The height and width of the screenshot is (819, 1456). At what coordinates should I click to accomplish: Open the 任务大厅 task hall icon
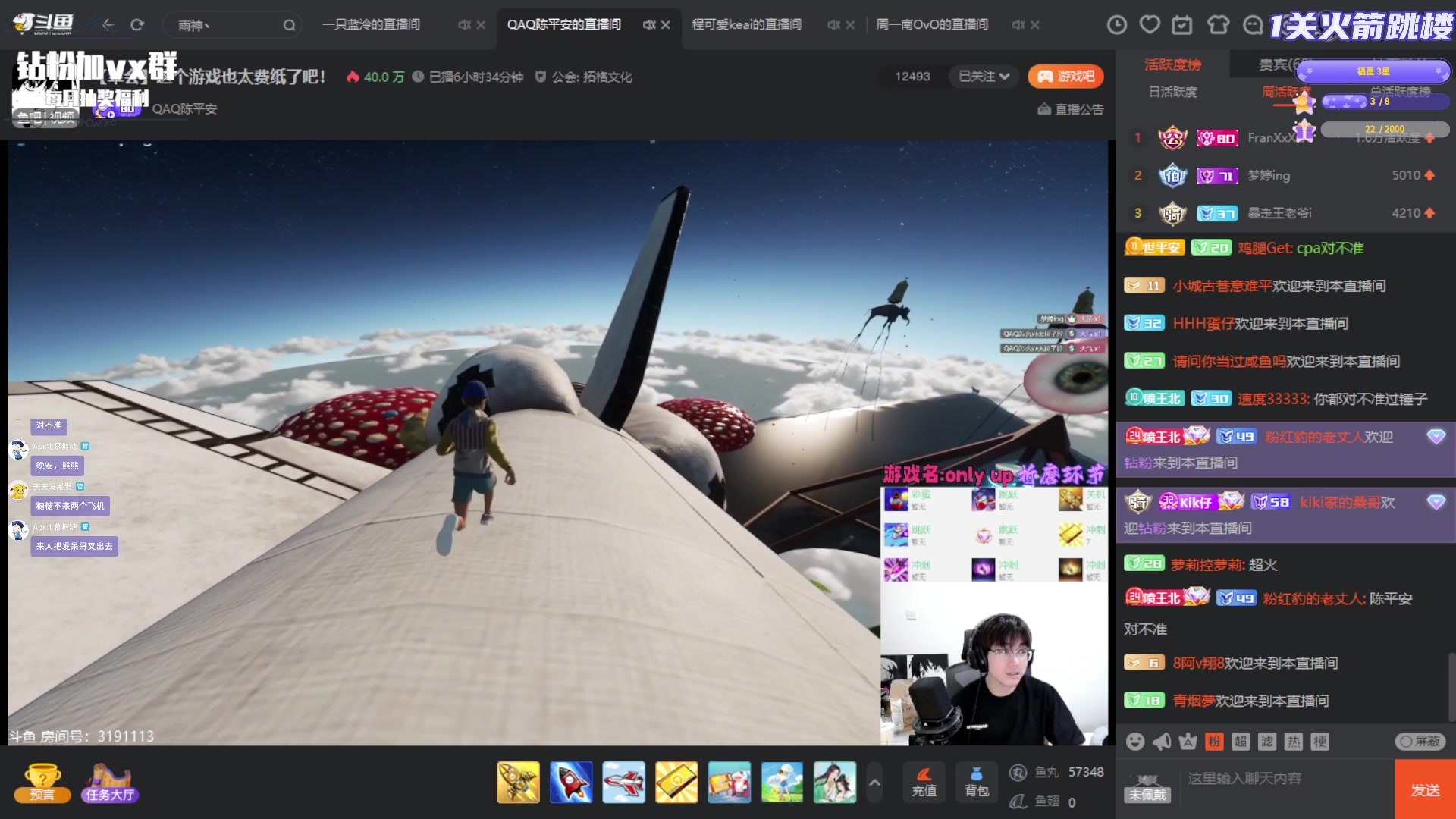tap(108, 781)
